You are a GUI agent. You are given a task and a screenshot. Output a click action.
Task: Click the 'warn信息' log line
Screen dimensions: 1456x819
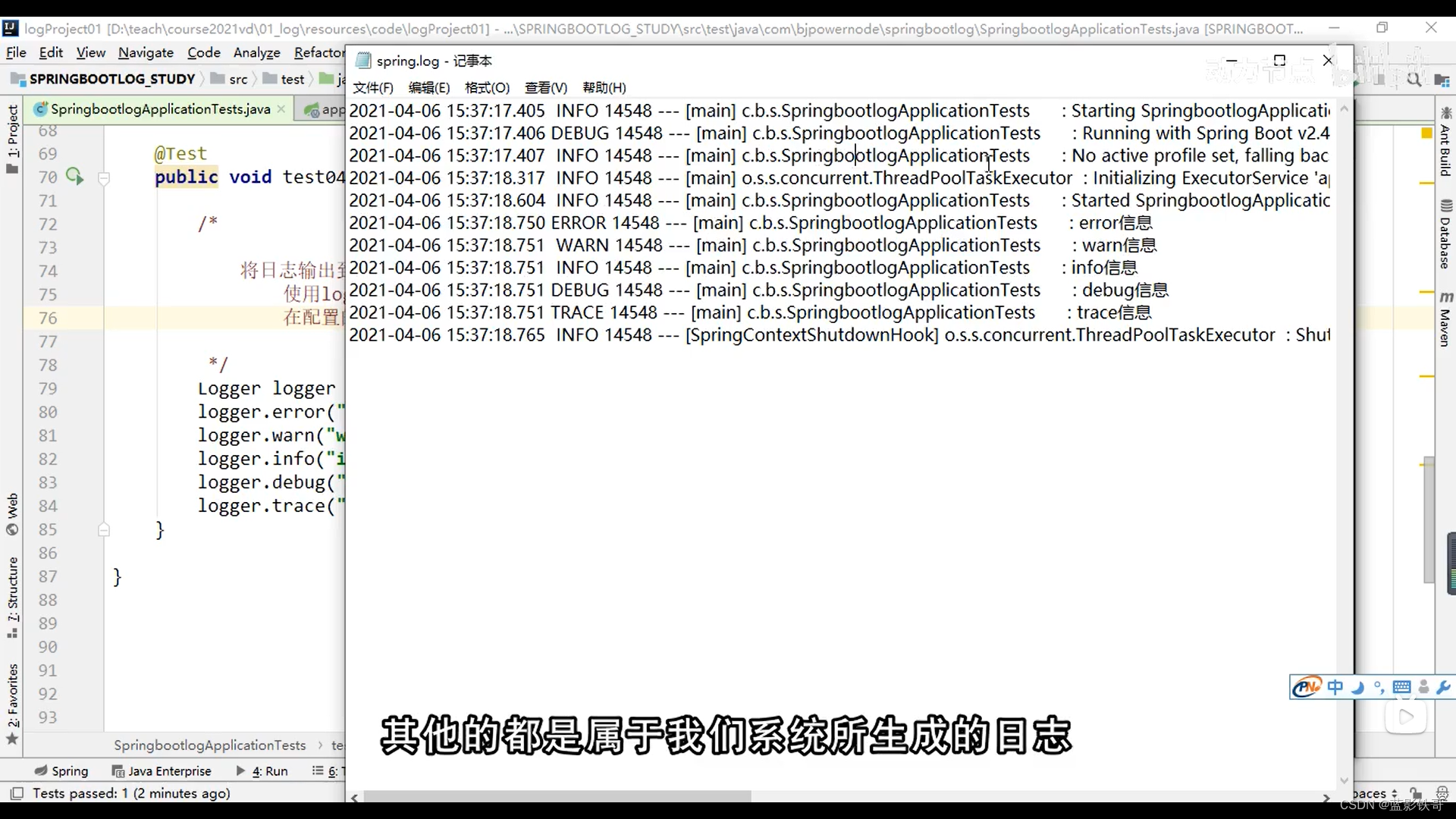tap(753, 246)
